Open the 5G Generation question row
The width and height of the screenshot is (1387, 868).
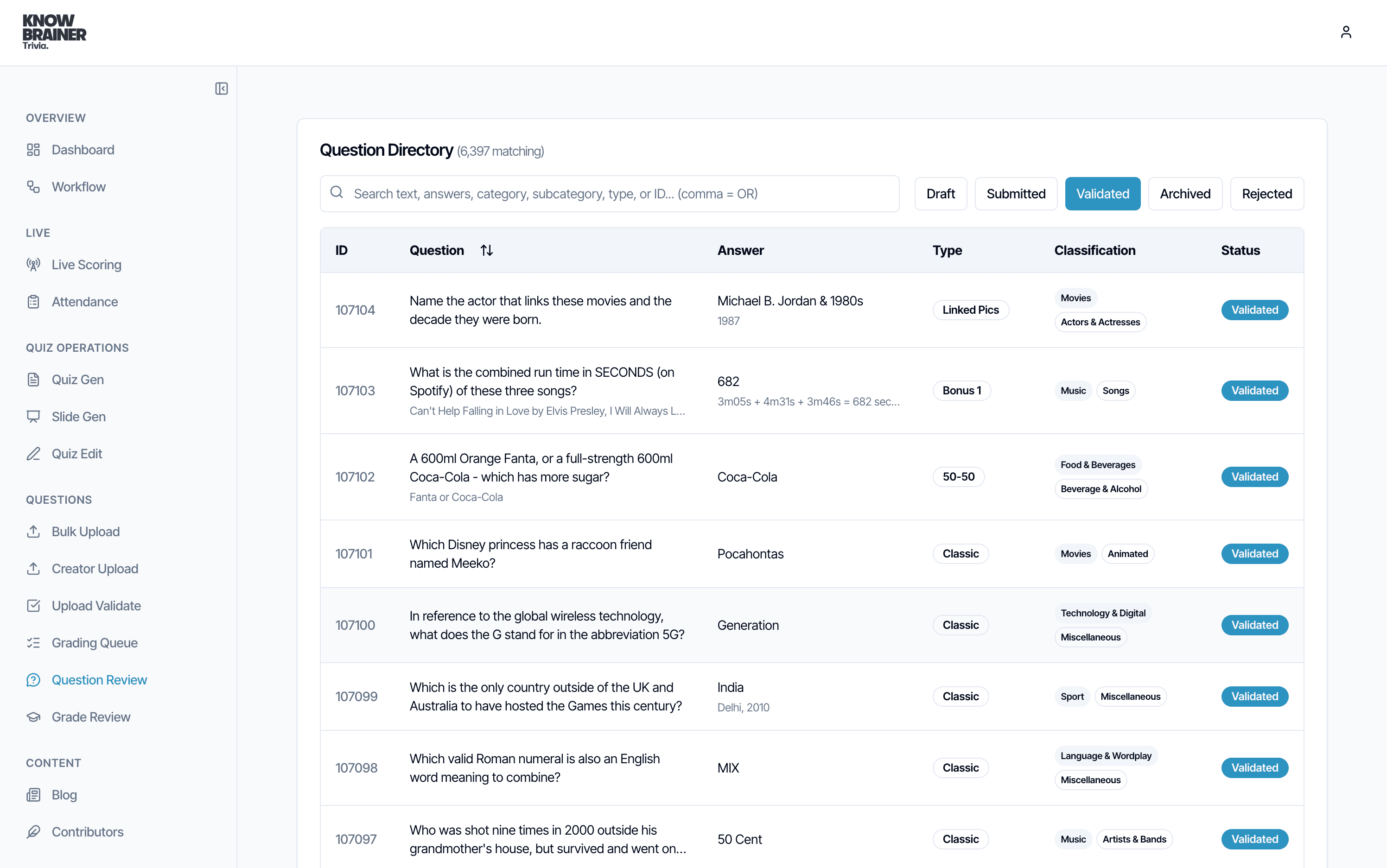pos(812,625)
